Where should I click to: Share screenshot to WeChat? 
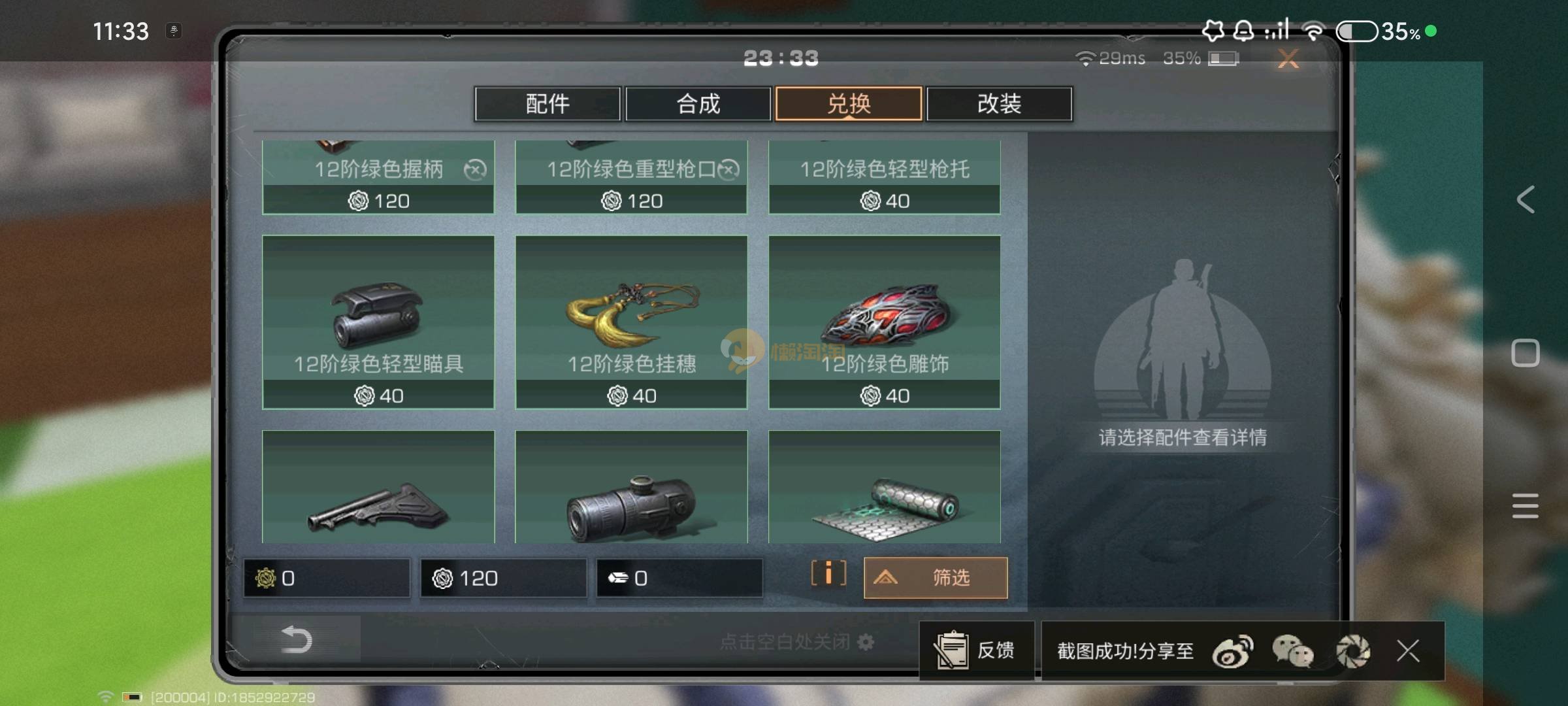pyautogui.click(x=1292, y=651)
